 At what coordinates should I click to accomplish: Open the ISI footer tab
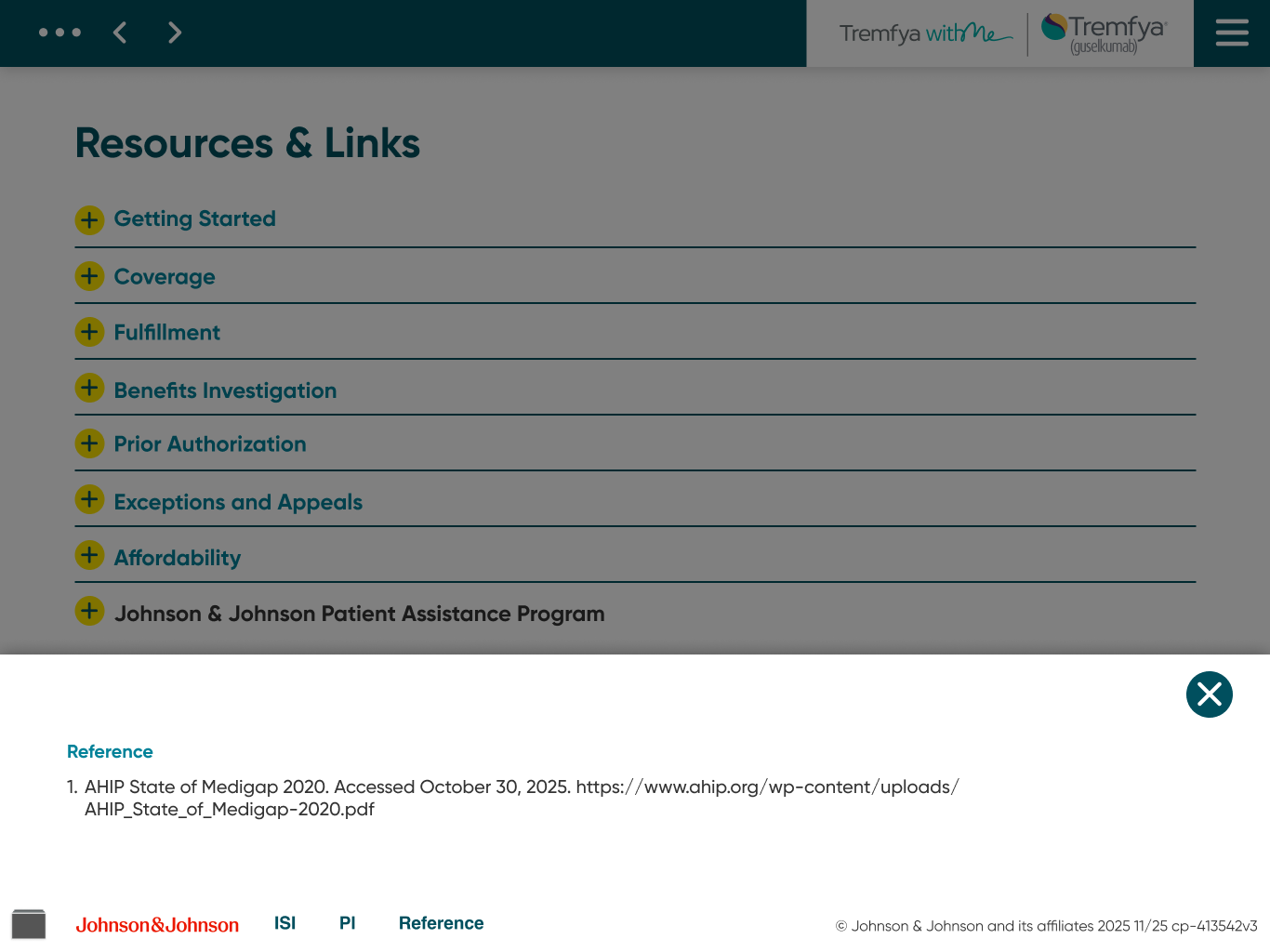[x=284, y=923]
